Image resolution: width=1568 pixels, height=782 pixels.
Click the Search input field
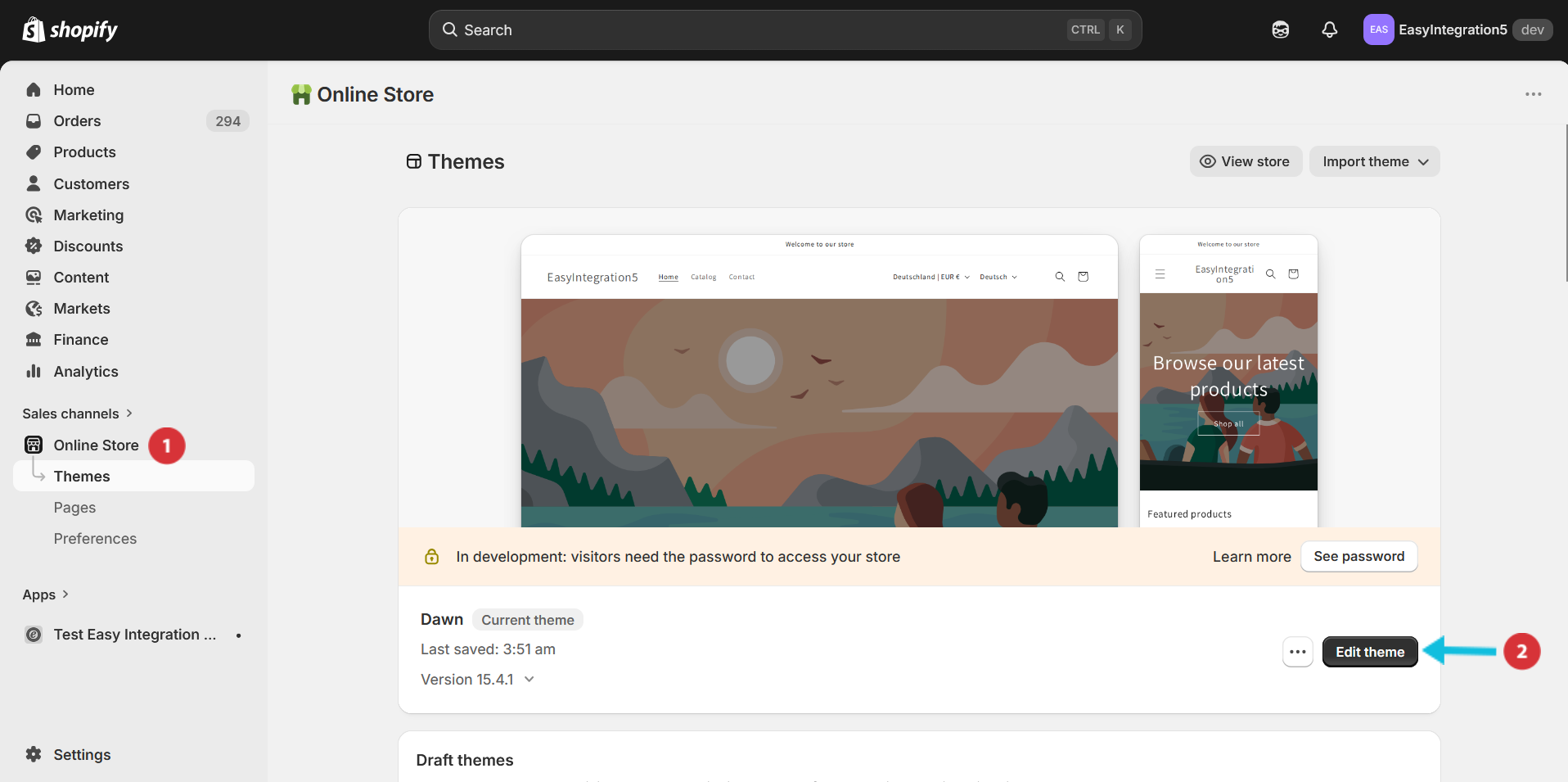tap(785, 29)
